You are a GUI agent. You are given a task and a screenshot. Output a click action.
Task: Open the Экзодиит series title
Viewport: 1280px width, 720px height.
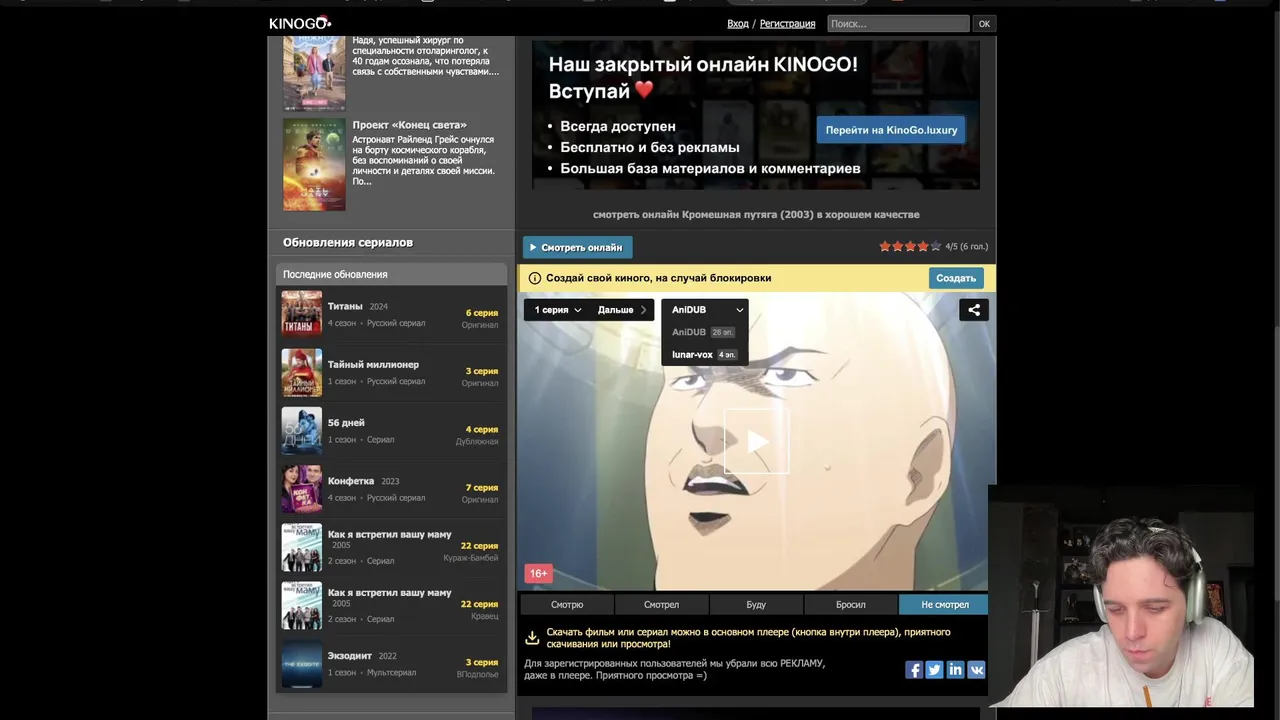click(350, 656)
